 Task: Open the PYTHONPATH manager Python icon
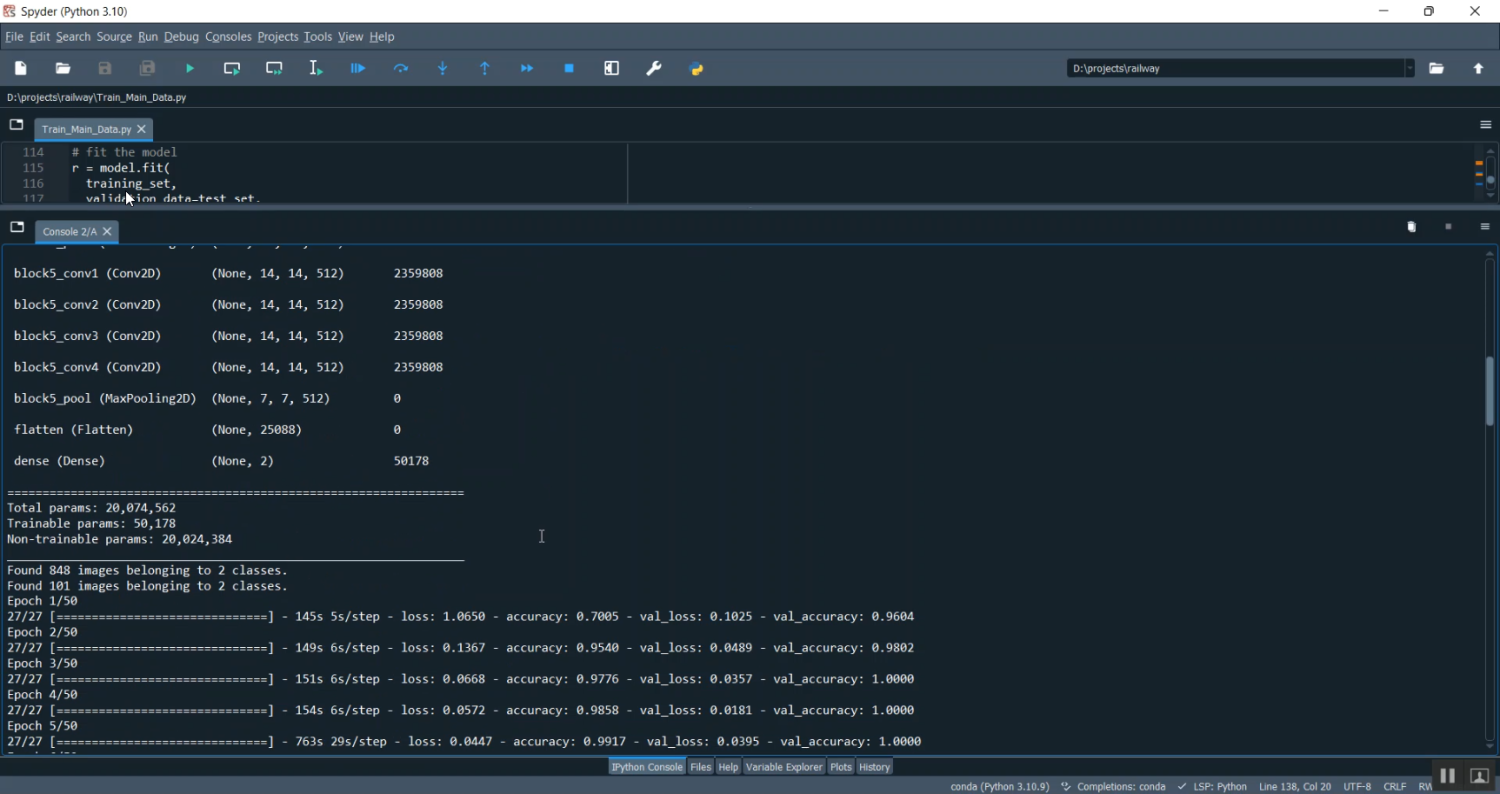[697, 68]
